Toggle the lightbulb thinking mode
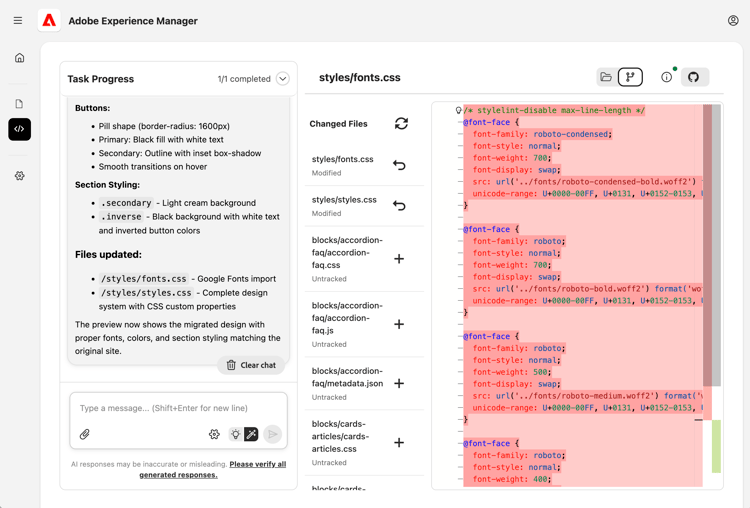 click(x=235, y=434)
